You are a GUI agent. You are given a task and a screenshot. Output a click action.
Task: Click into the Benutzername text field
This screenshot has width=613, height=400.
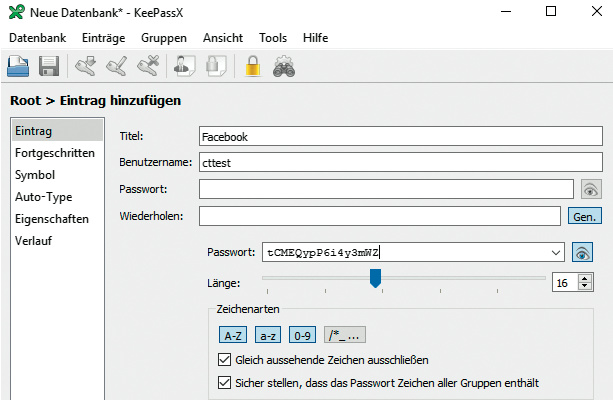click(400, 162)
